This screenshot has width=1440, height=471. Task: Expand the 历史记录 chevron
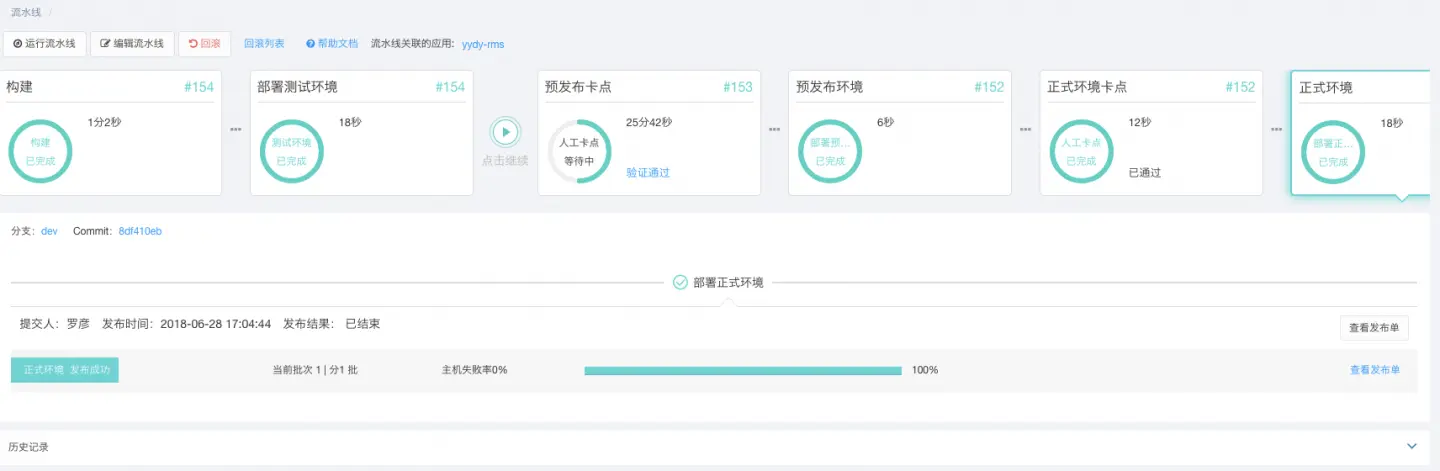pyautogui.click(x=1412, y=446)
